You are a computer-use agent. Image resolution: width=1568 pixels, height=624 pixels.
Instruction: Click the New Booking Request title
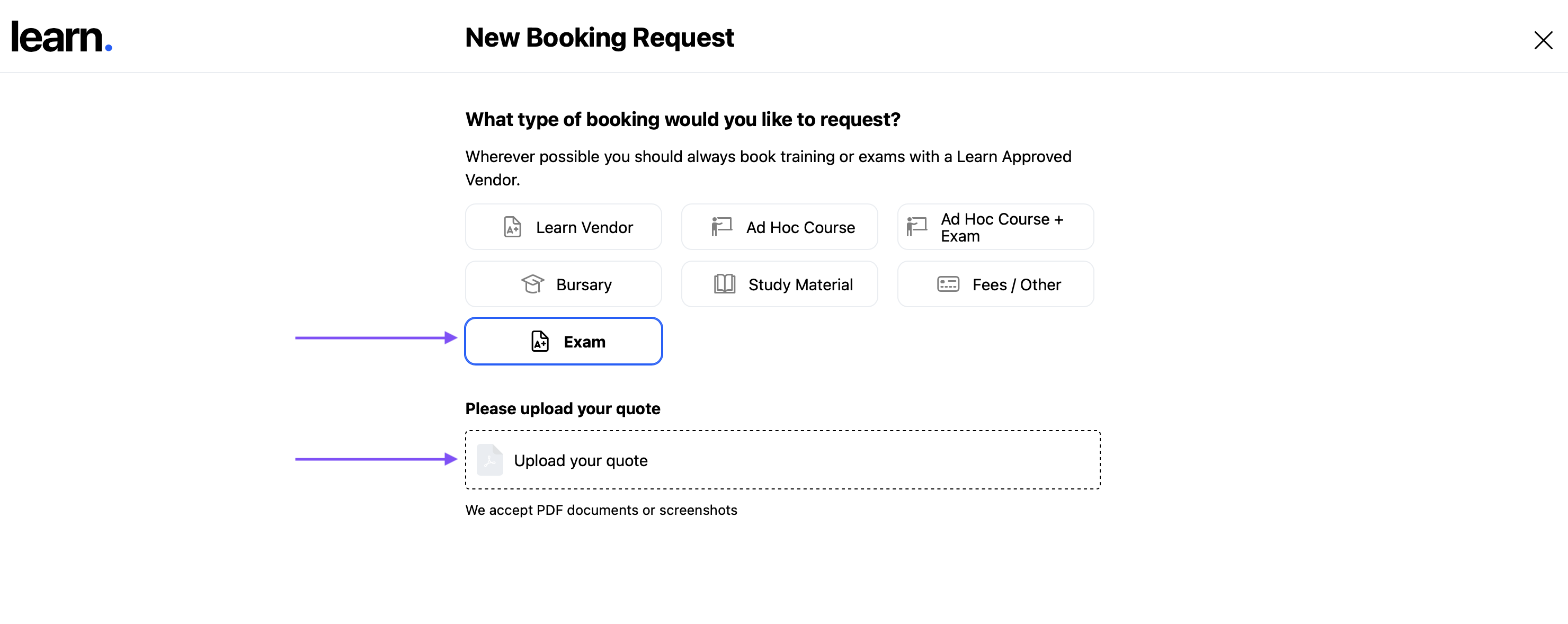click(x=599, y=38)
